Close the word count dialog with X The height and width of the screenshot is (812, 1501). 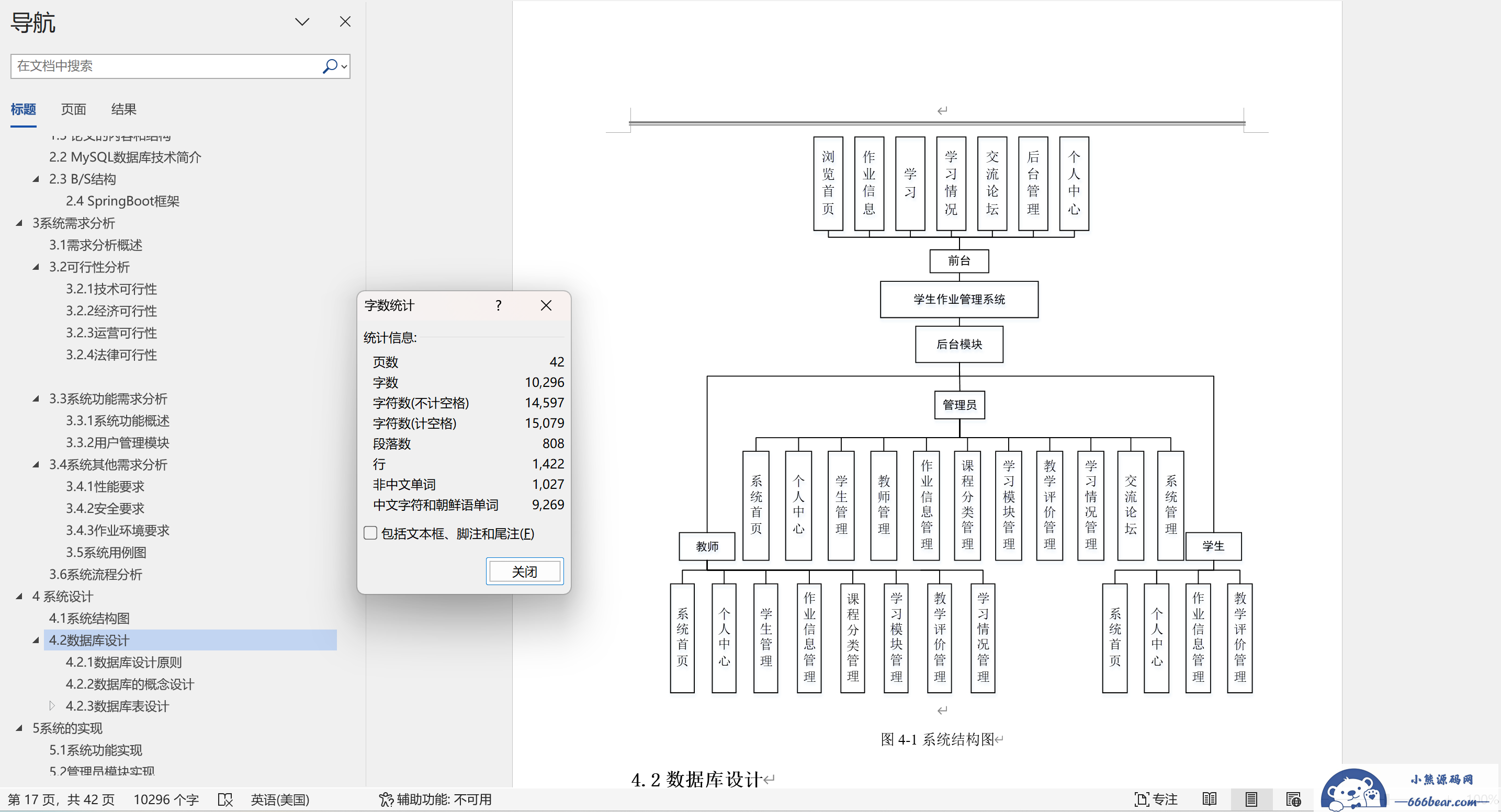point(546,305)
